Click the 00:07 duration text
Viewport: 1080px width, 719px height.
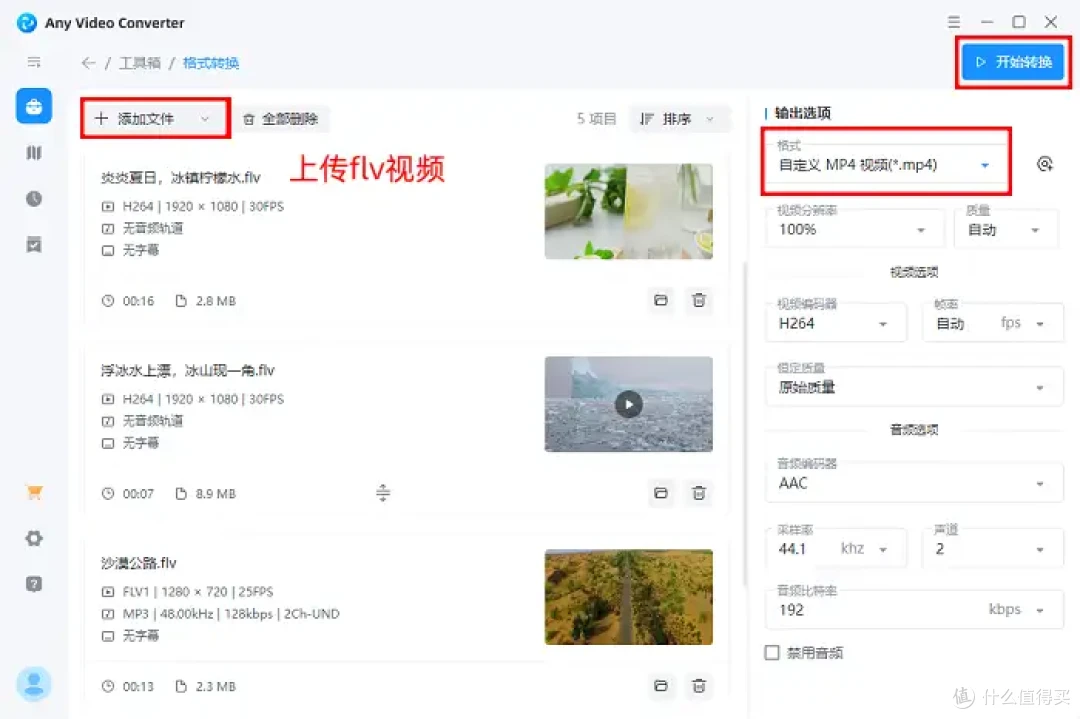click(138, 494)
